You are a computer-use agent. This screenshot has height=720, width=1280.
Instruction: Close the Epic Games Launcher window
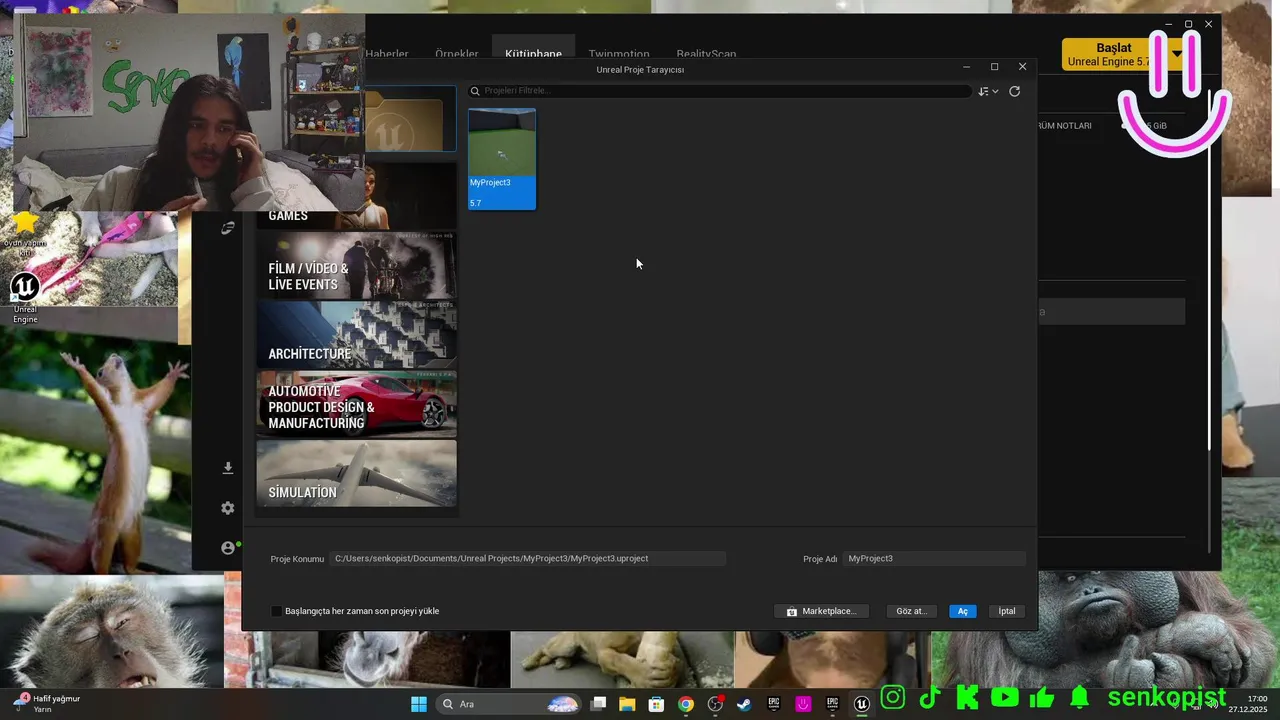pos(1209,24)
